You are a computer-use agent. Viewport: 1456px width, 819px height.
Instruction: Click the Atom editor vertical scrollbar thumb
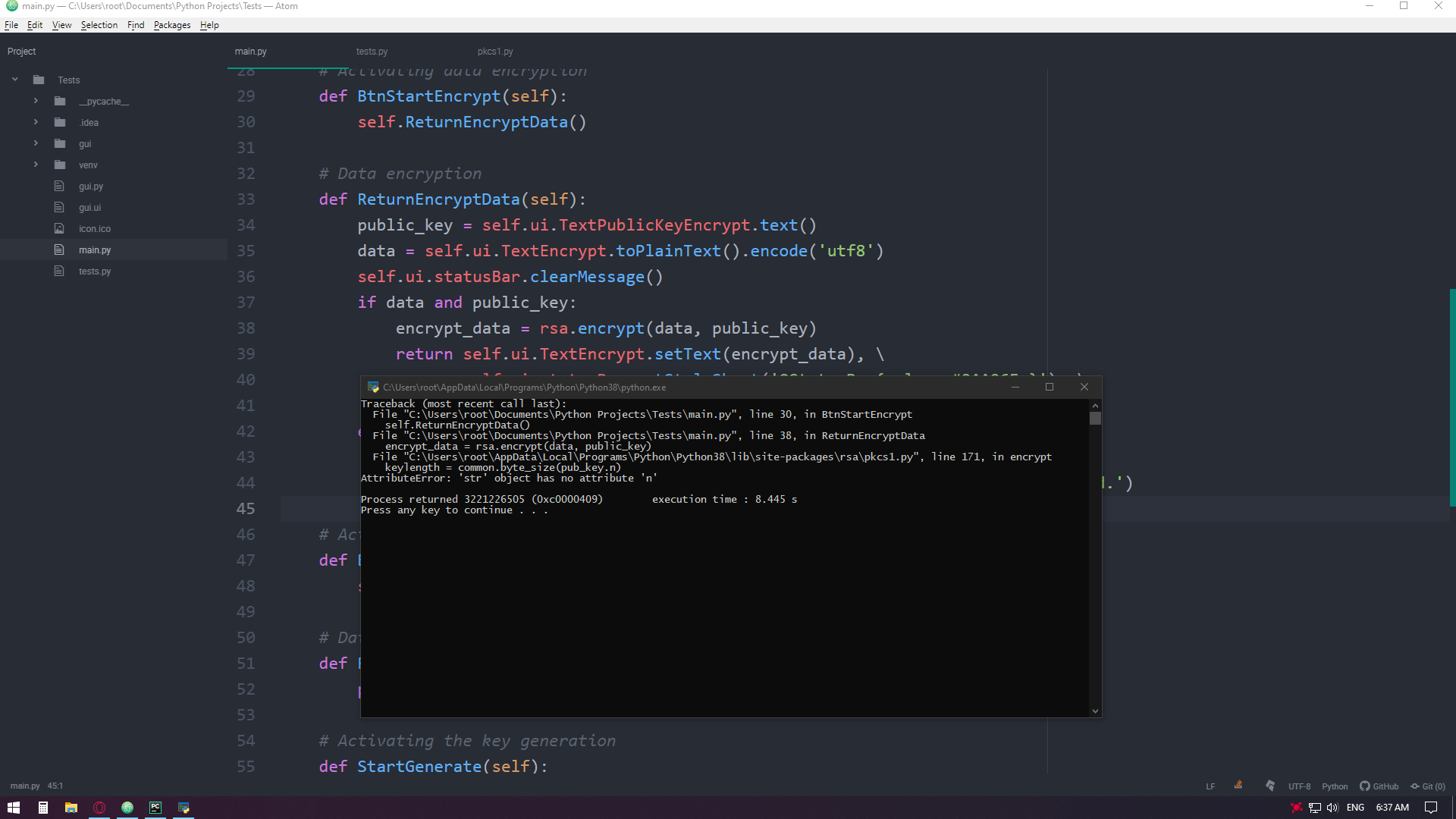(1452, 397)
